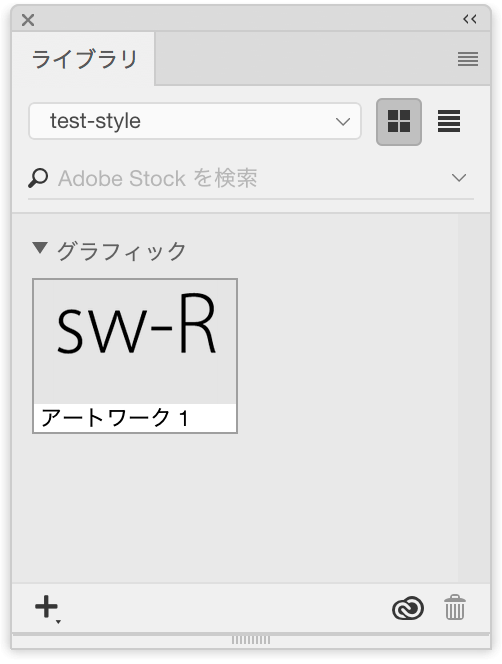
Task: Select the sw-R graphic thumbnail
Action: coord(135,341)
